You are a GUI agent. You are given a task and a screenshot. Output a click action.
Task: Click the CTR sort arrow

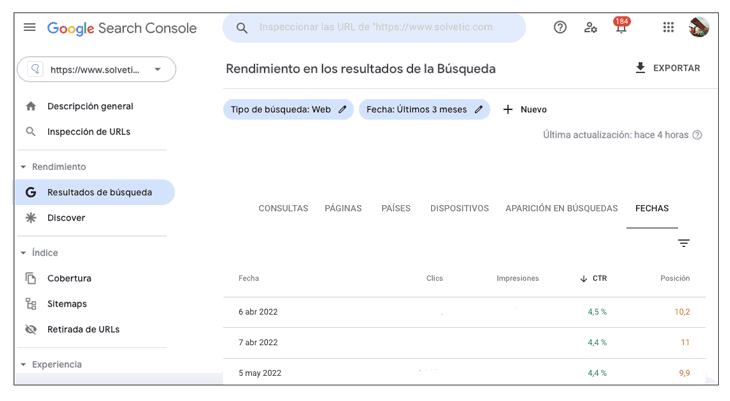pos(583,279)
